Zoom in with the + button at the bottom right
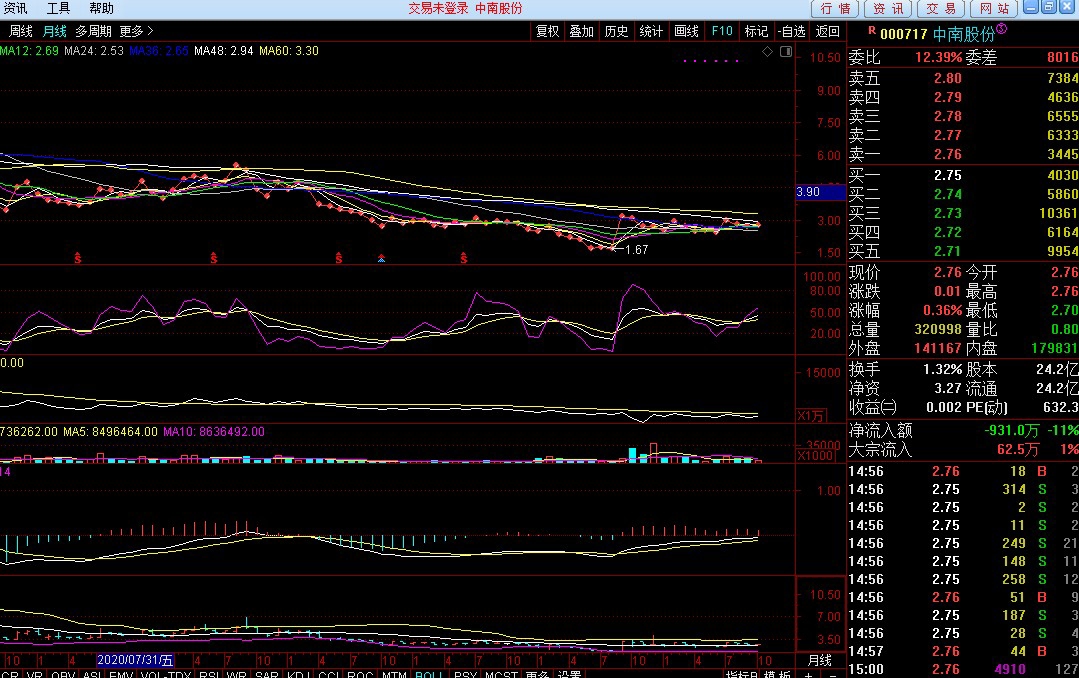 [808, 674]
